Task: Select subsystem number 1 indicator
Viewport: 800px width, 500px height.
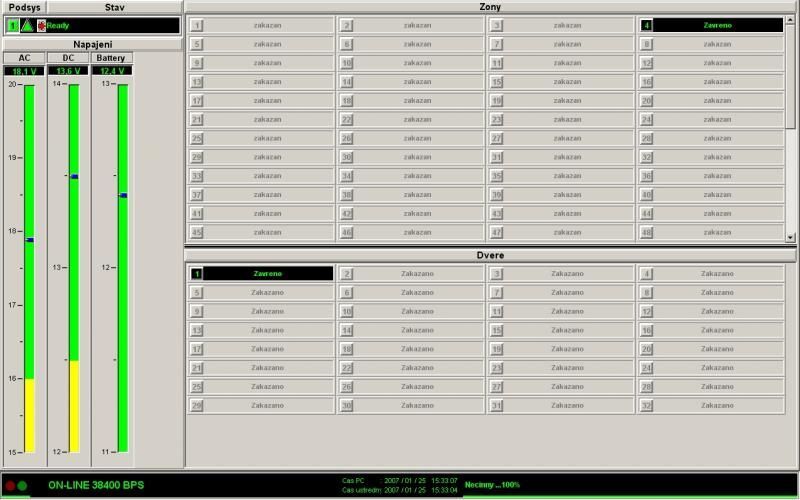Action: tap(12, 26)
